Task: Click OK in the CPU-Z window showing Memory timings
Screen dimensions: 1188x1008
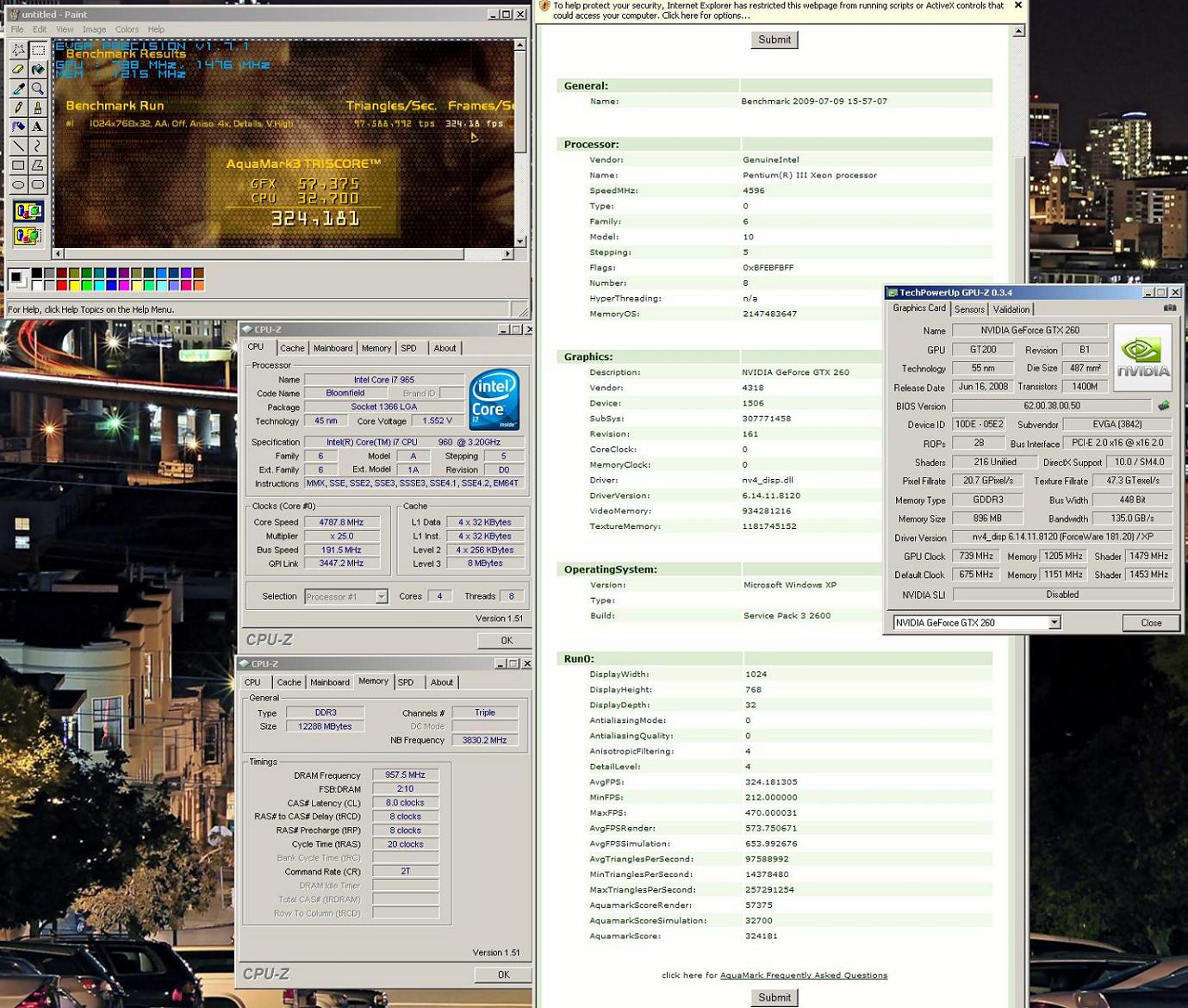Action: (x=504, y=974)
